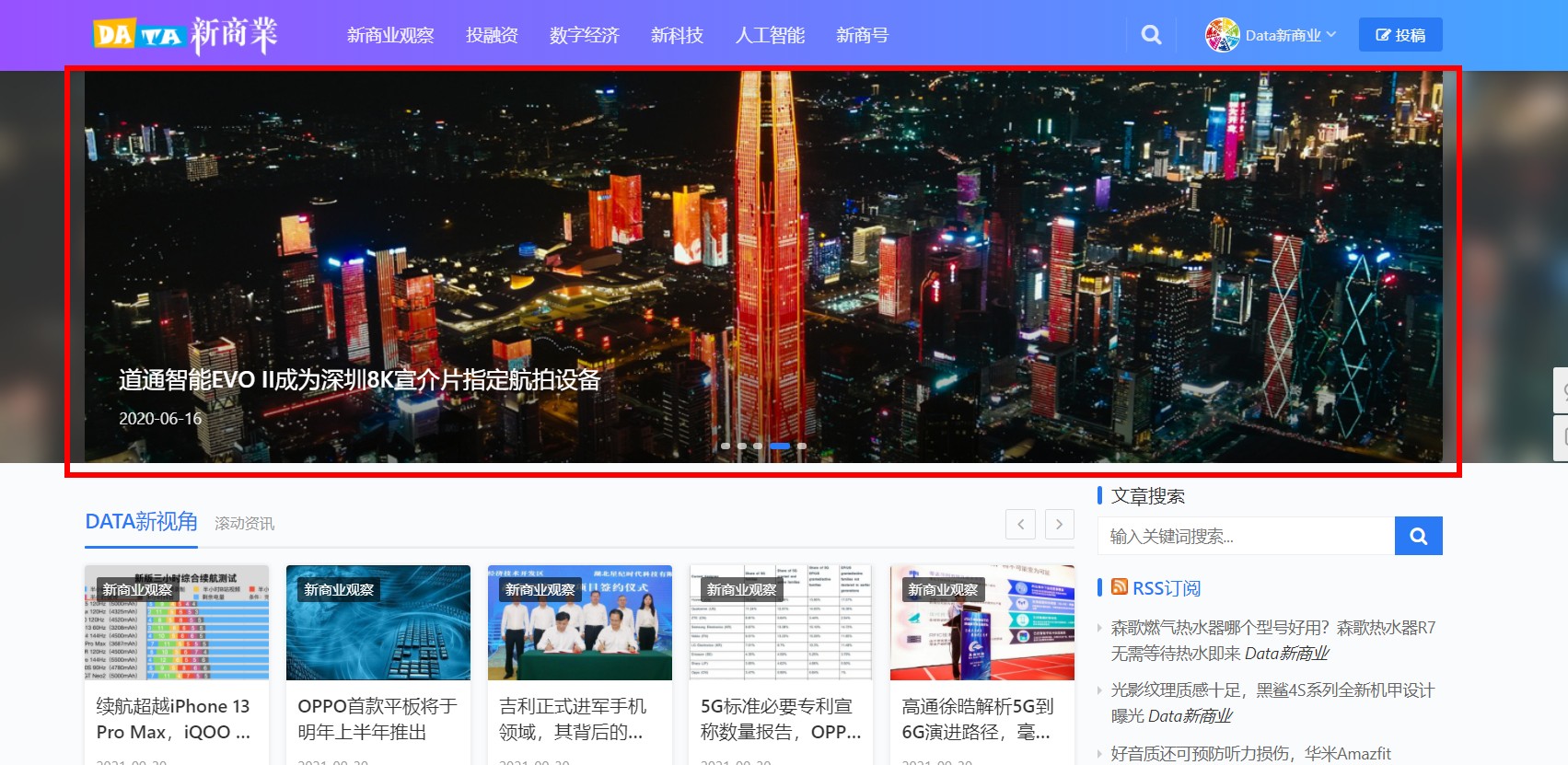Open article 续航超越iPhone 13 Pro Max

(x=173, y=719)
